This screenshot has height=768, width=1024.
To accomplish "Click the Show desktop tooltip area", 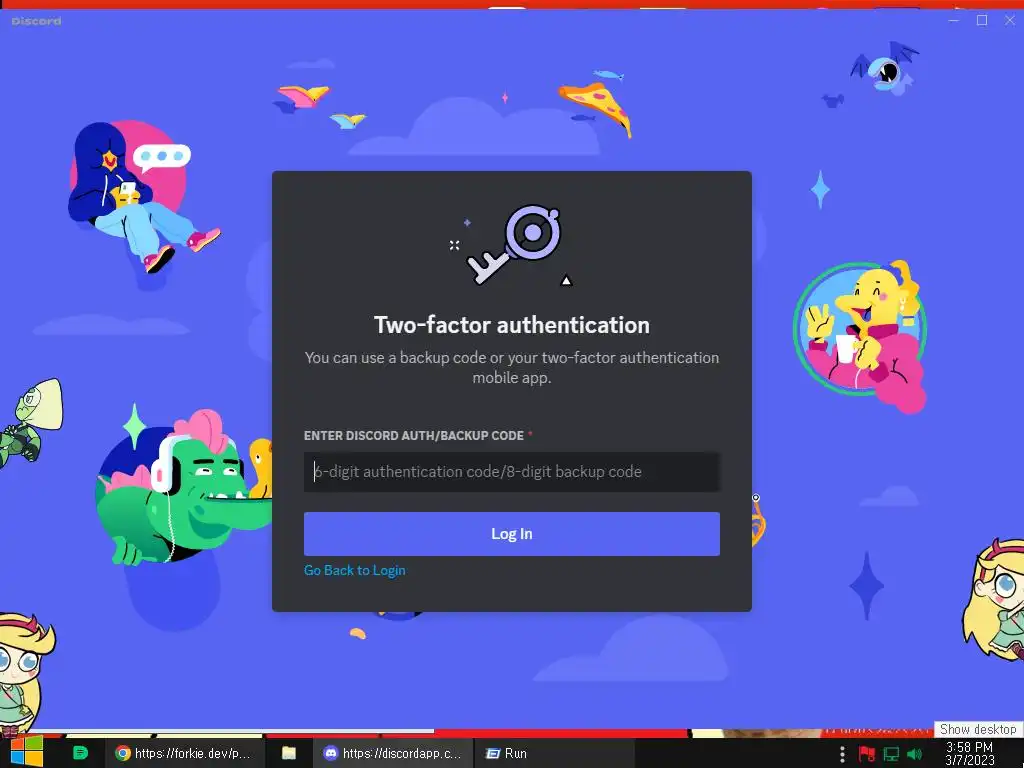I will [978, 729].
